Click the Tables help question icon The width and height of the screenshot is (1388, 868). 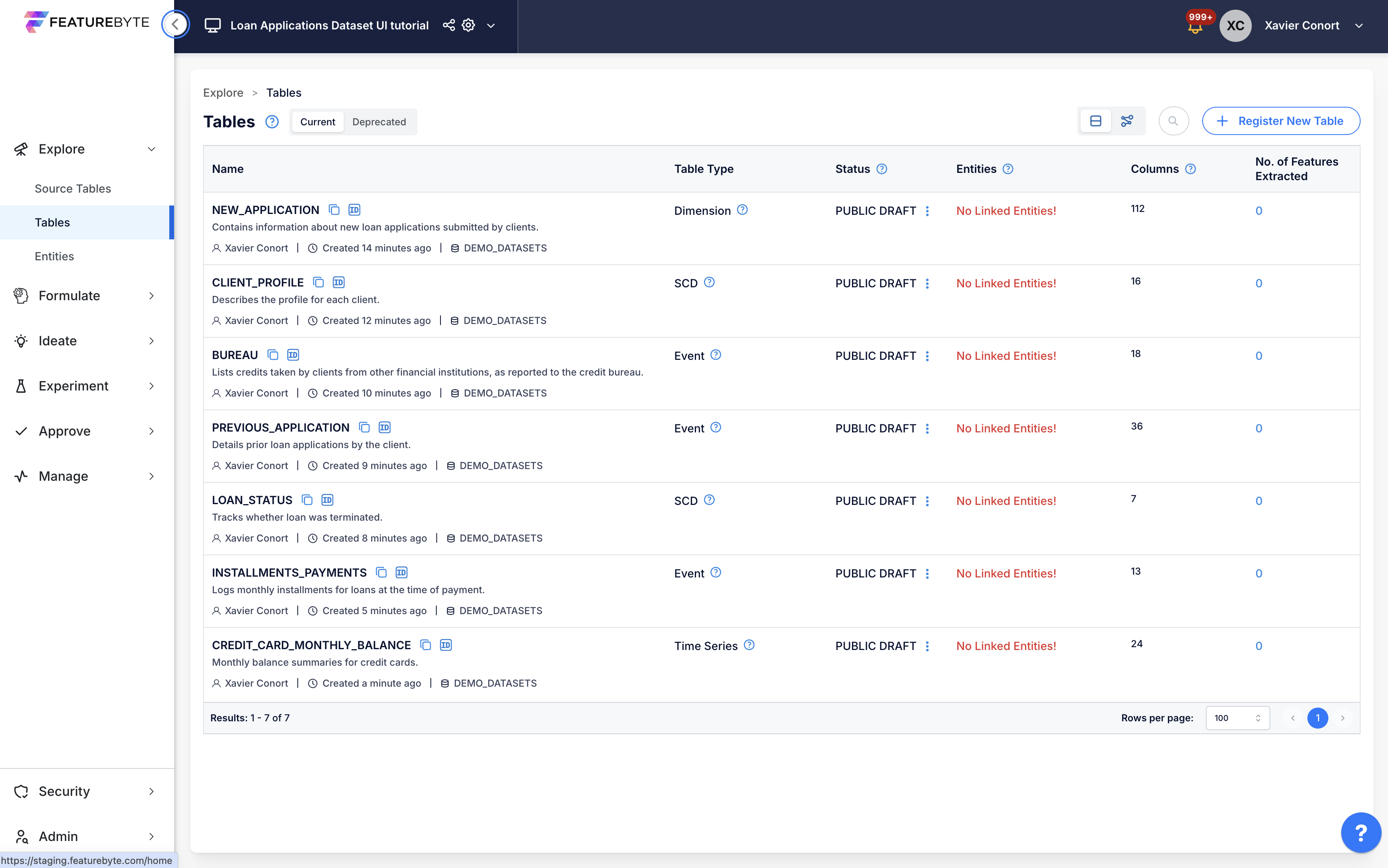point(272,122)
